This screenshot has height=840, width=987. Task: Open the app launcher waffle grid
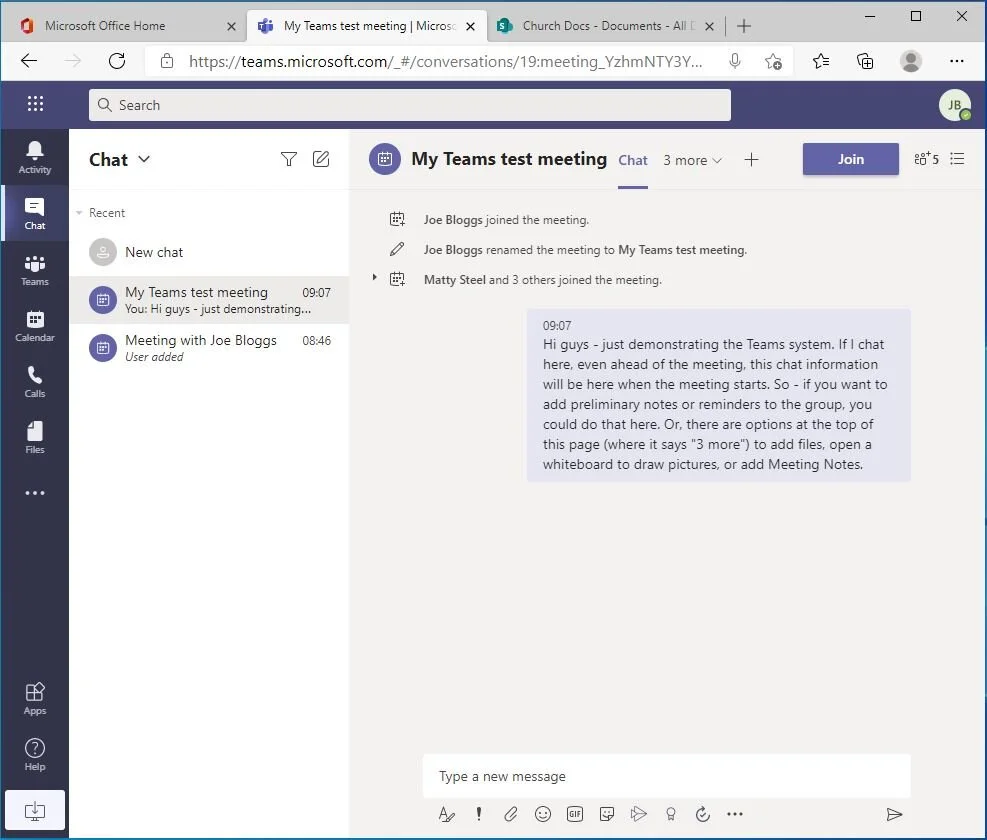click(x=35, y=104)
